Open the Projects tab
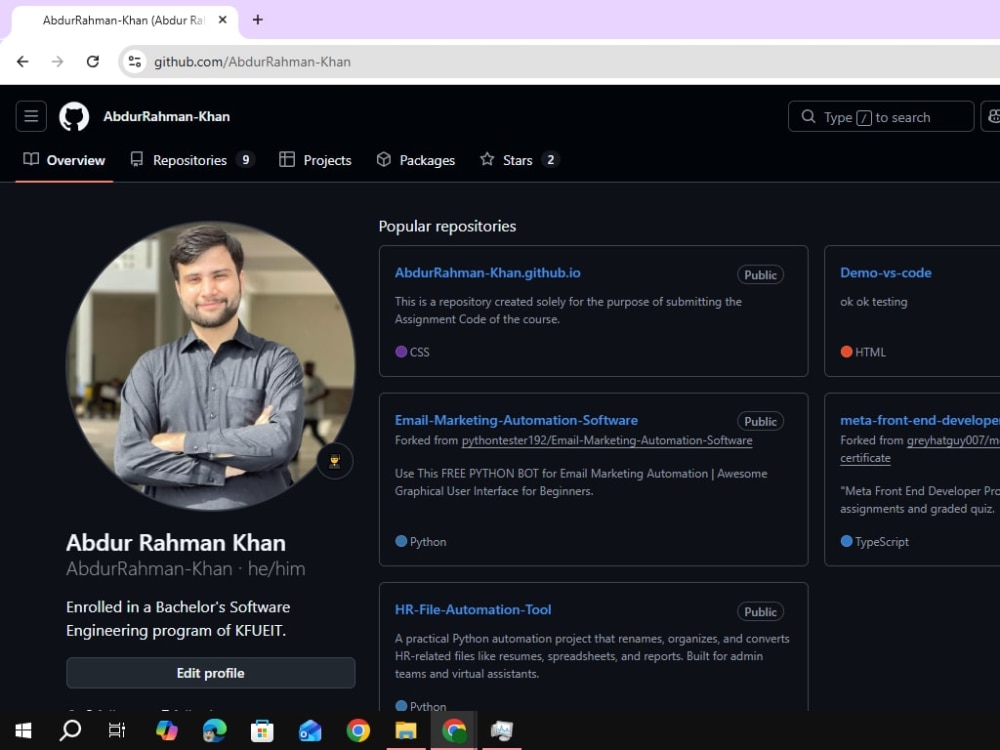This screenshot has height=750, width=1000. (315, 160)
